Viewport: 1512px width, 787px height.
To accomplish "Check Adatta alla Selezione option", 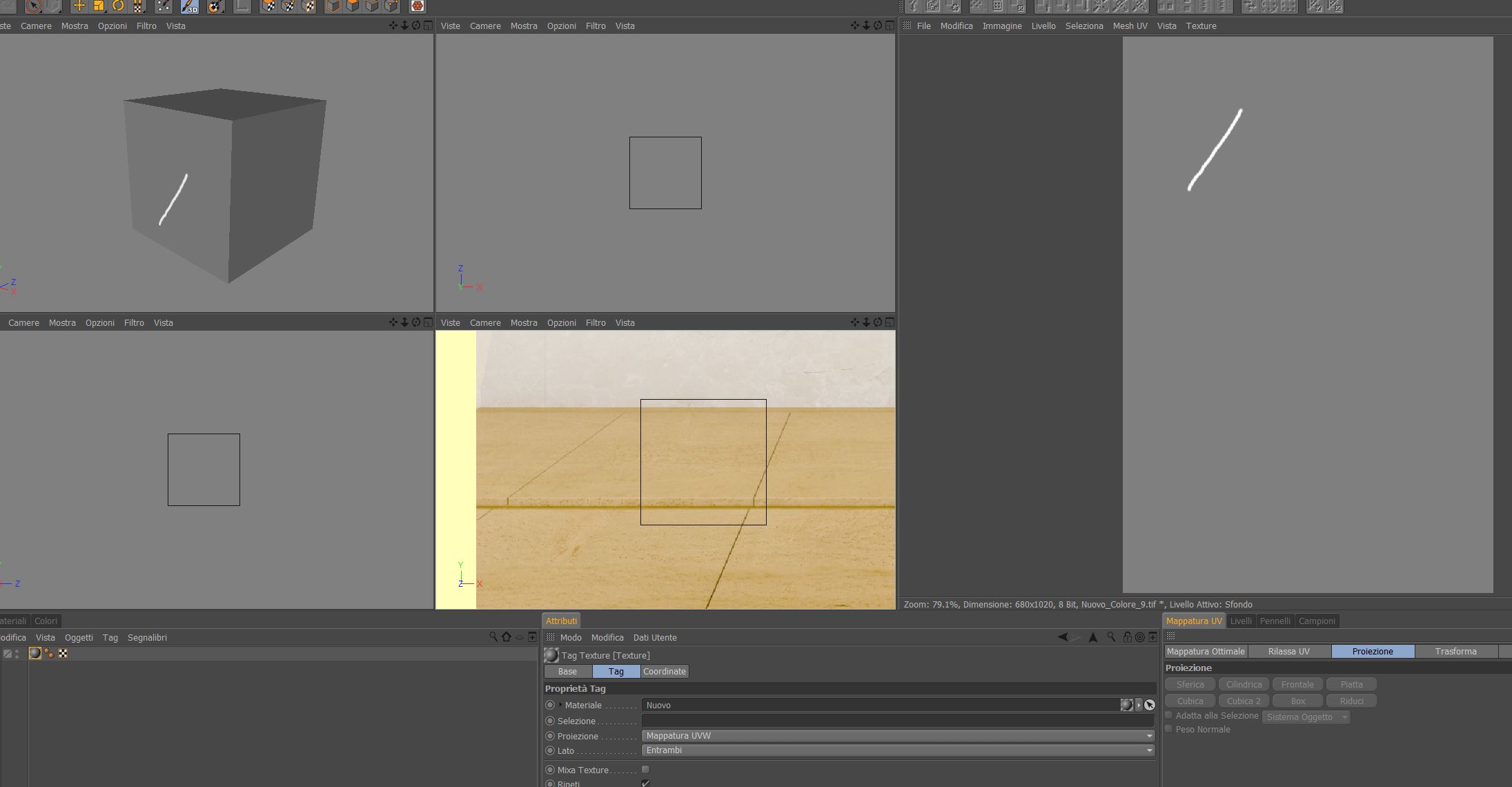I will pyautogui.click(x=1169, y=715).
